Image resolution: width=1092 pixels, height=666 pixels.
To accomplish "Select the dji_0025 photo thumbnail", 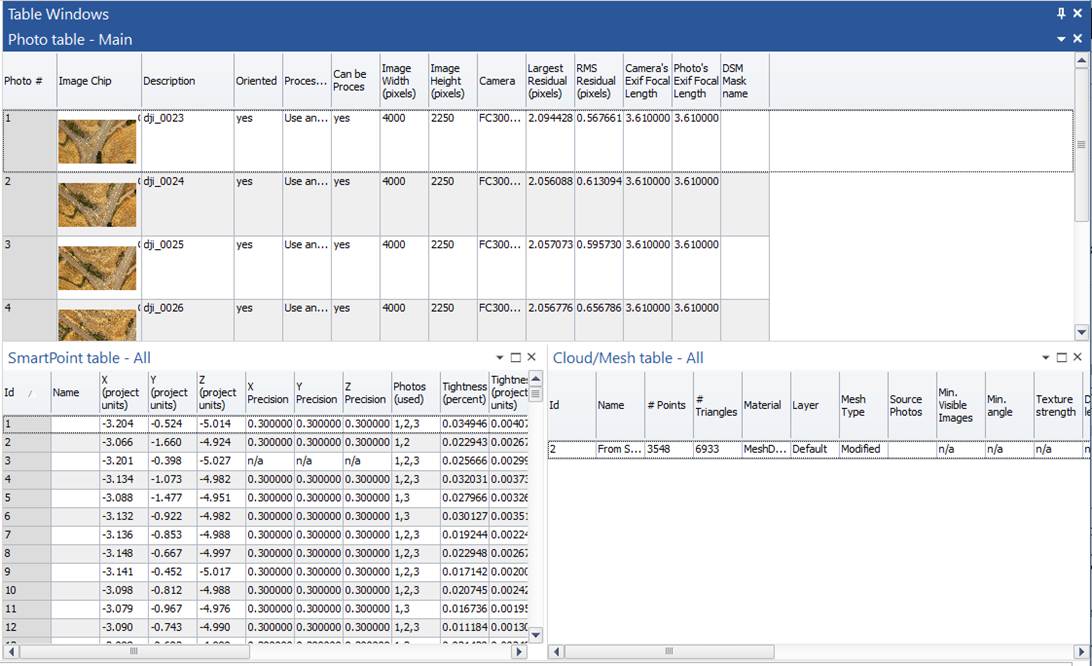I will (97, 268).
